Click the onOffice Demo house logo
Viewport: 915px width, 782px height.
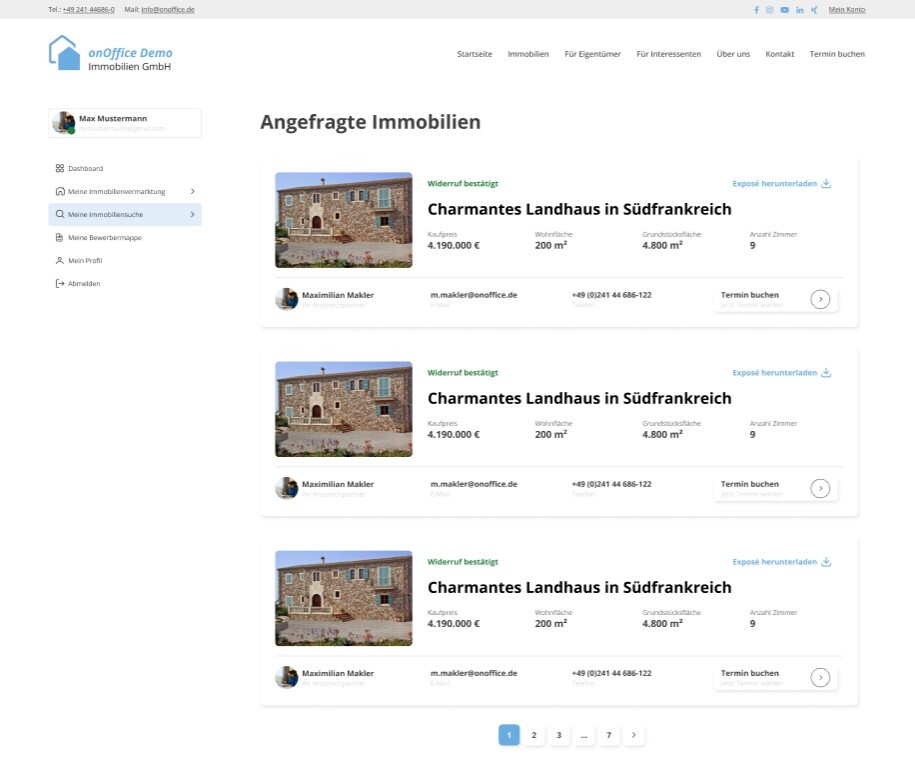click(x=64, y=54)
